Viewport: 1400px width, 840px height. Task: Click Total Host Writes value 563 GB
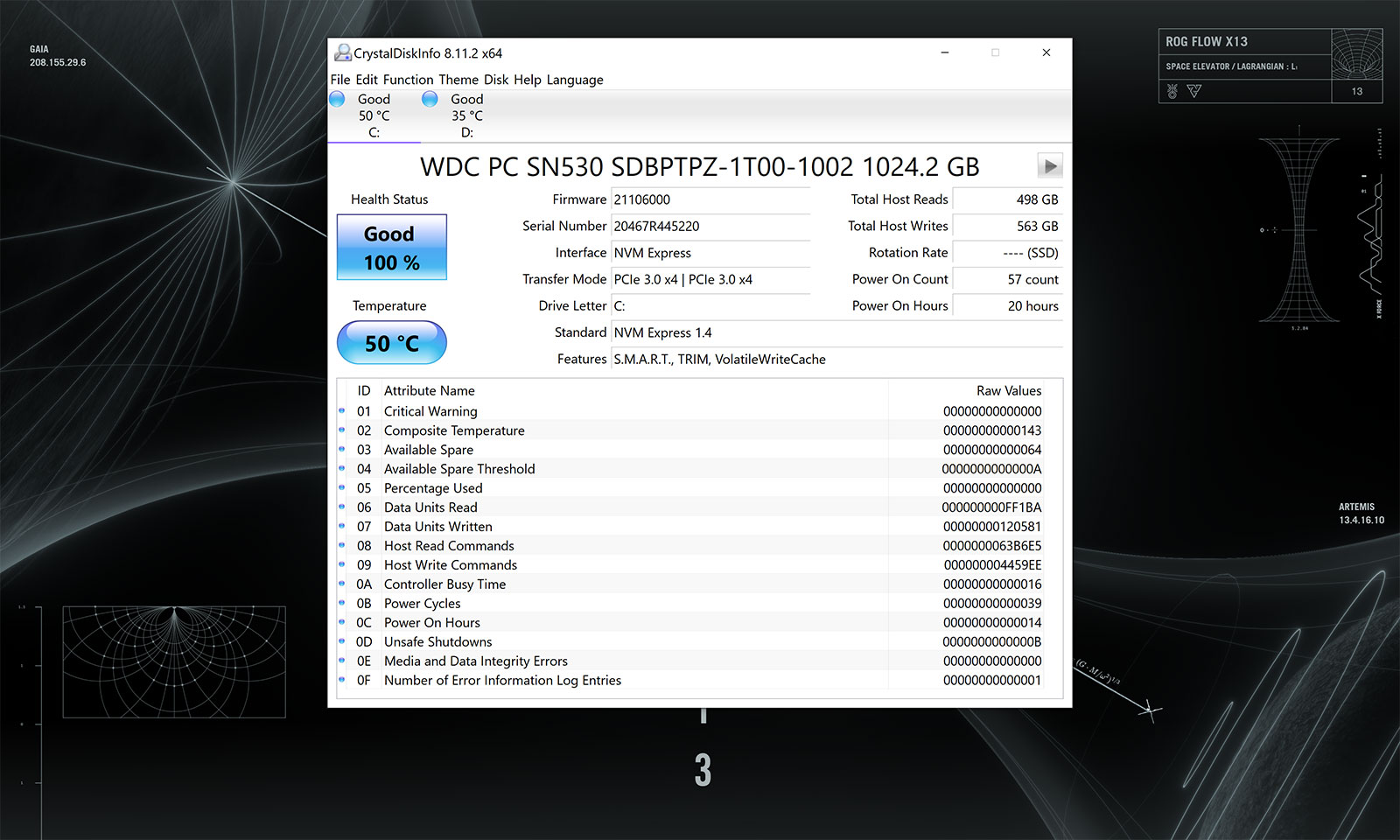[1008, 226]
